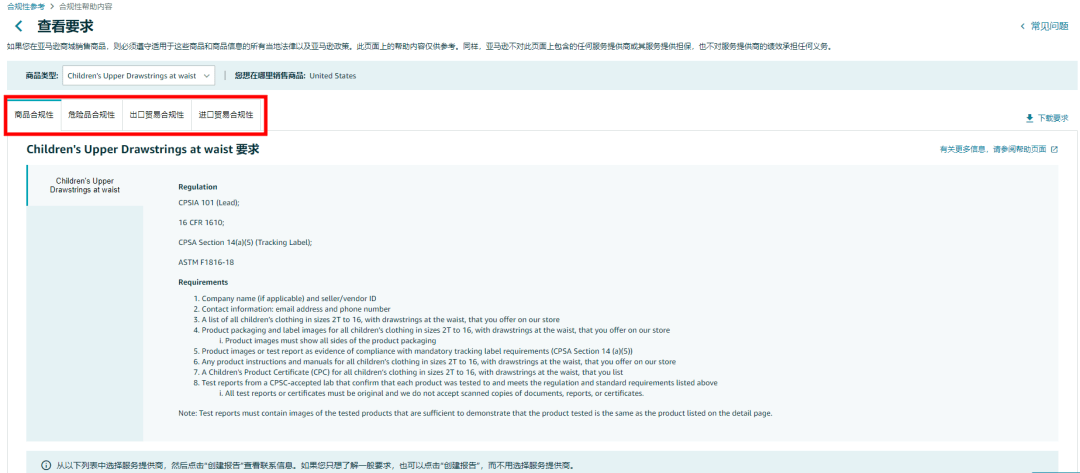Click the back arrow beside 查看要求
The width and height of the screenshot is (1080, 473).
[18, 25]
